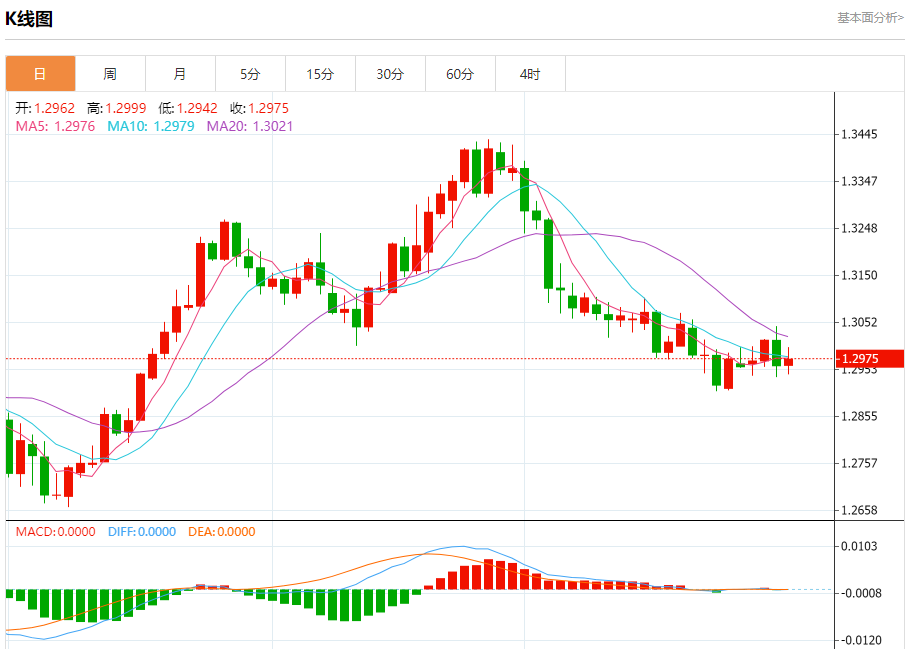Click the MA10 indicator label
This screenshot has height=649, width=908.
(152, 126)
